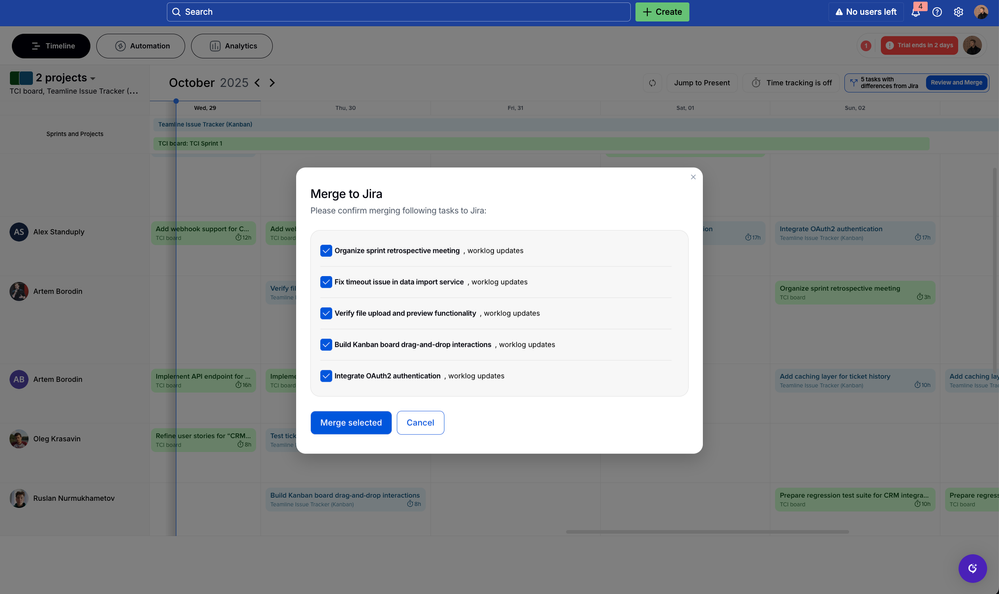Deselect Build Kanban board drag-and-drop interactions checkbox
The height and width of the screenshot is (594, 999).
point(326,344)
